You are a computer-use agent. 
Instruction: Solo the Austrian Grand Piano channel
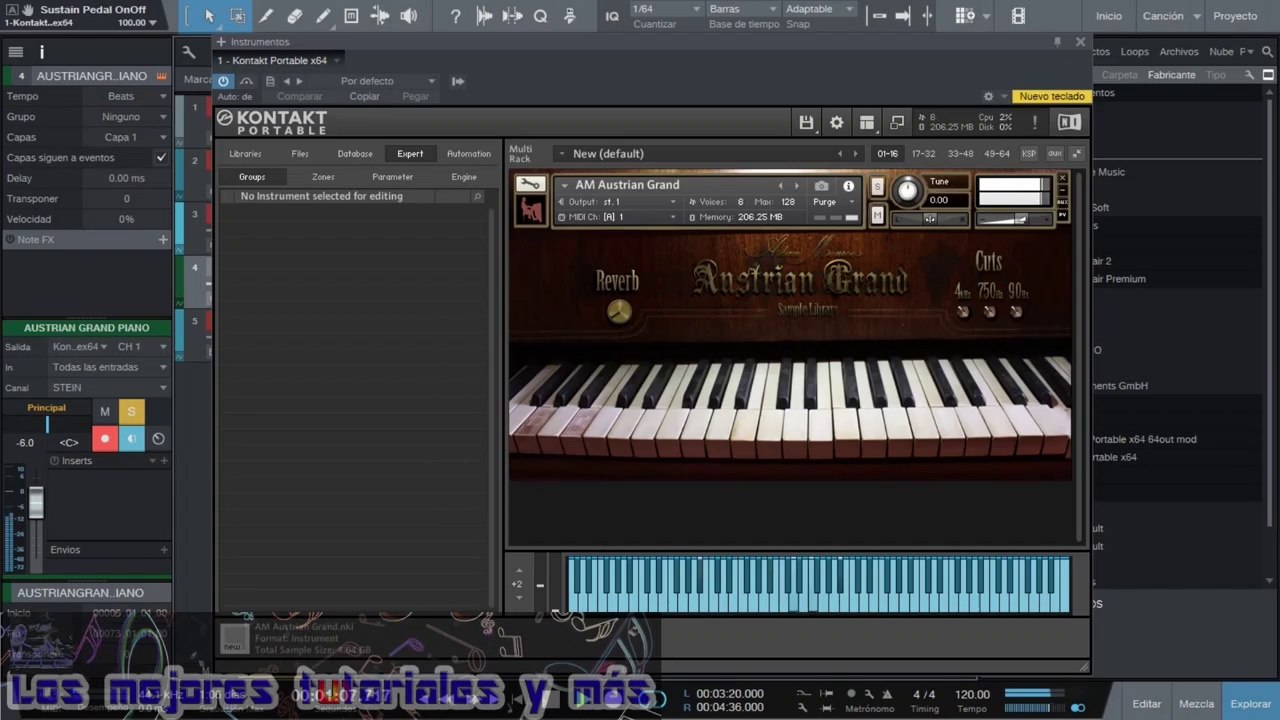click(x=132, y=411)
